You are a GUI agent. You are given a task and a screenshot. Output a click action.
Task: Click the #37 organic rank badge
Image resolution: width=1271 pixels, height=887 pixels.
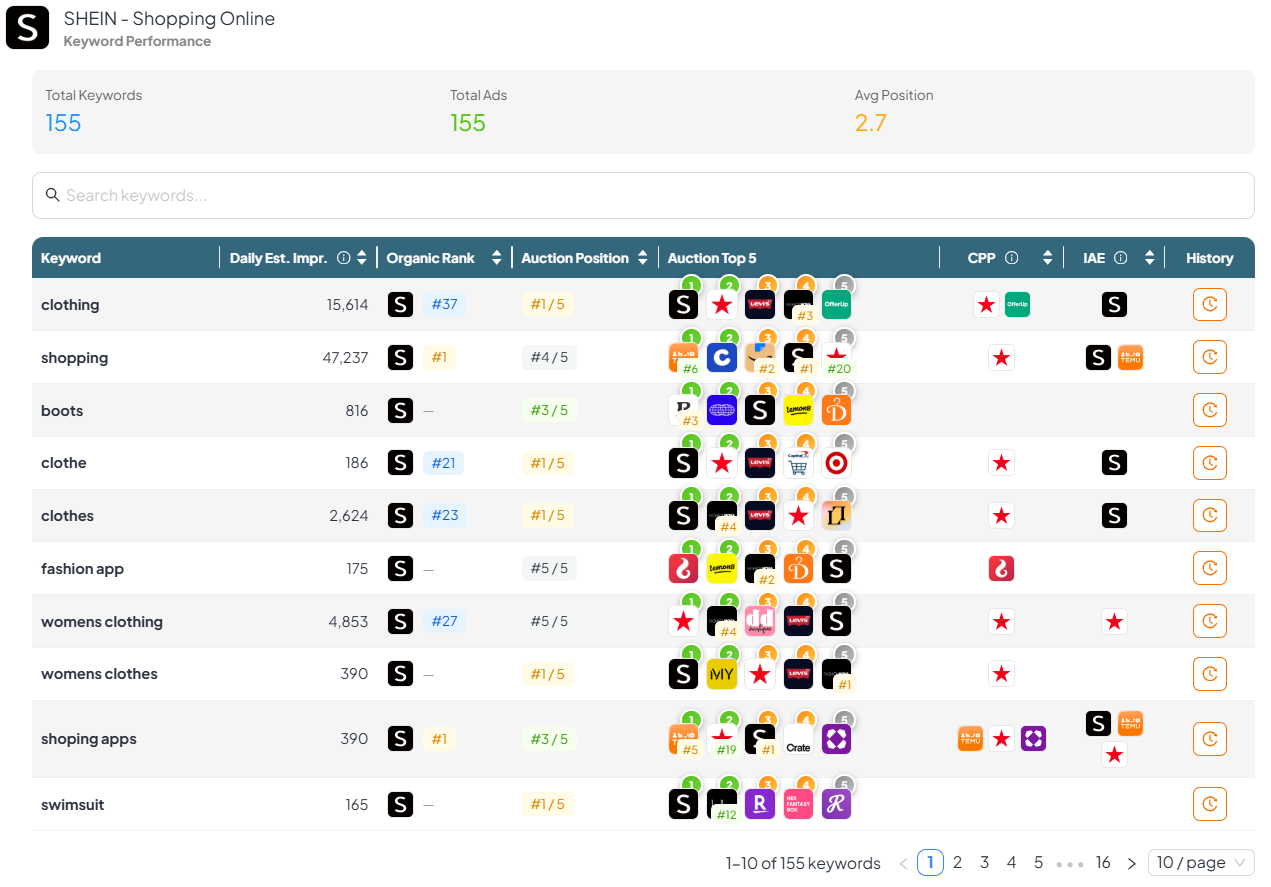(444, 304)
